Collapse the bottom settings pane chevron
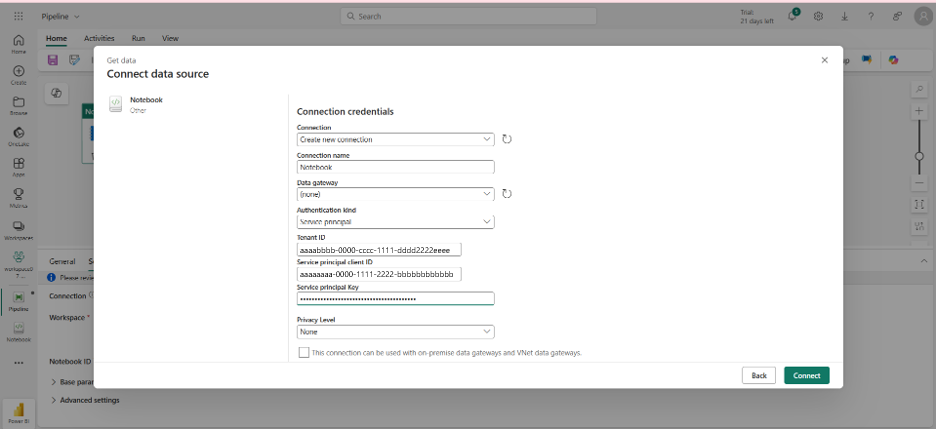Image resolution: width=936 pixels, height=429 pixels. pyautogui.click(x=924, y=261)
